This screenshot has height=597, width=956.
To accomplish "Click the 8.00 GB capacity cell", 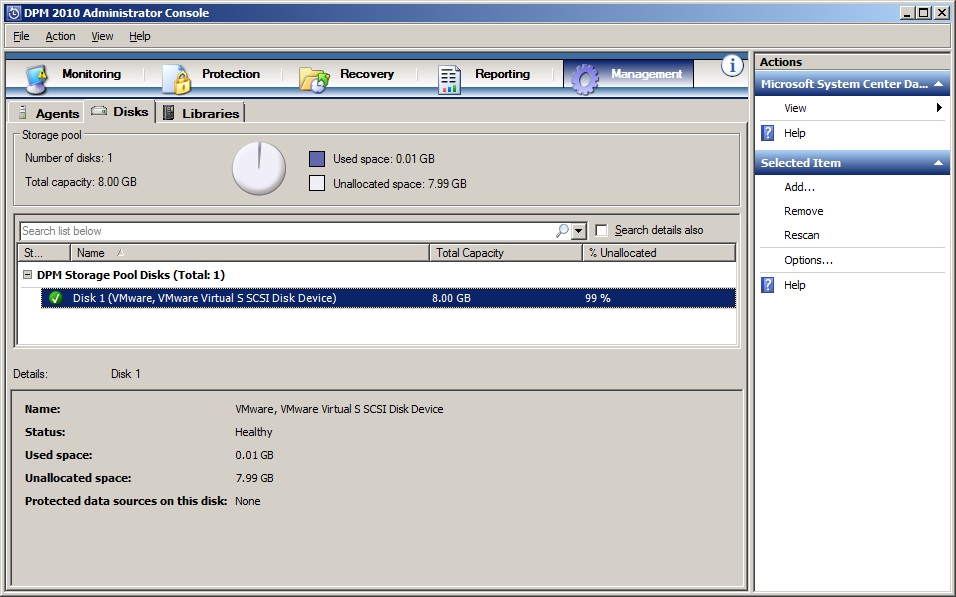I will tap(451, 298).
